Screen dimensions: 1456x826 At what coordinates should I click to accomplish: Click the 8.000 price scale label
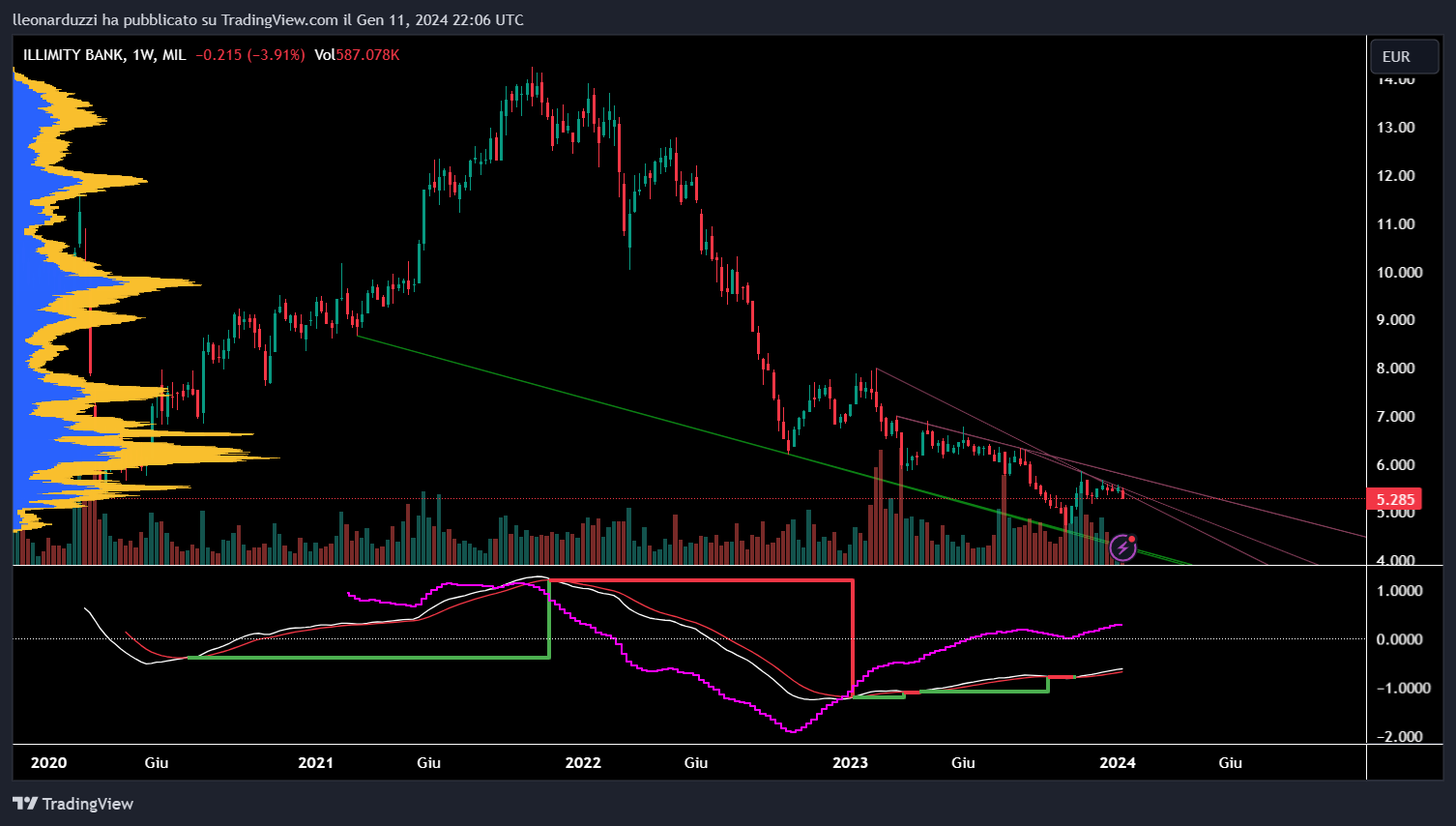point(1396,369)
